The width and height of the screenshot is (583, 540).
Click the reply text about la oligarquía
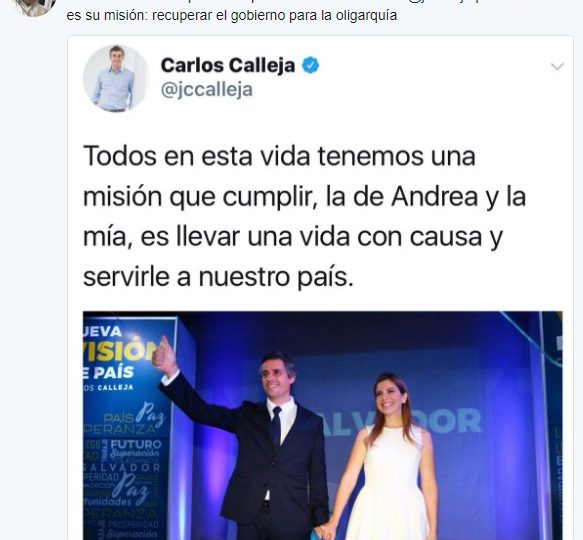point(232,16)
